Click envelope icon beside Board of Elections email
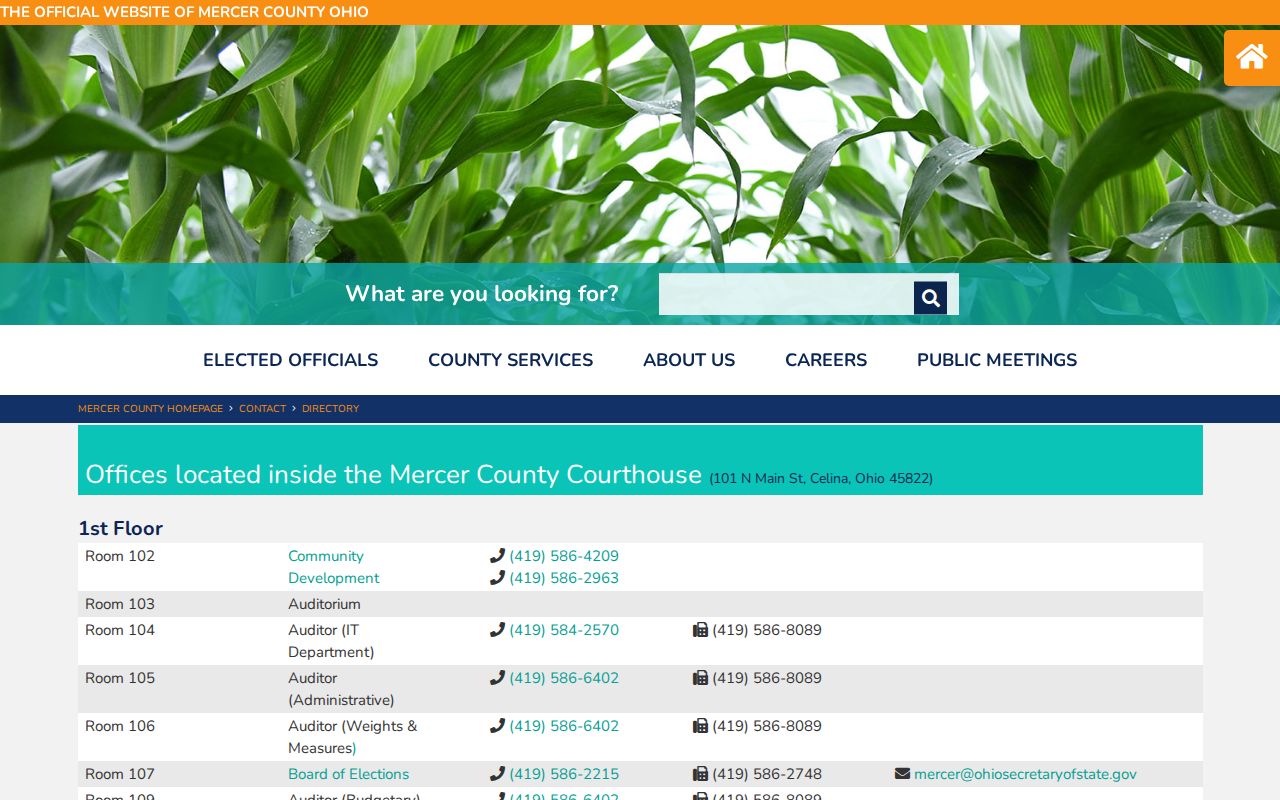 (x=902, y=774)
